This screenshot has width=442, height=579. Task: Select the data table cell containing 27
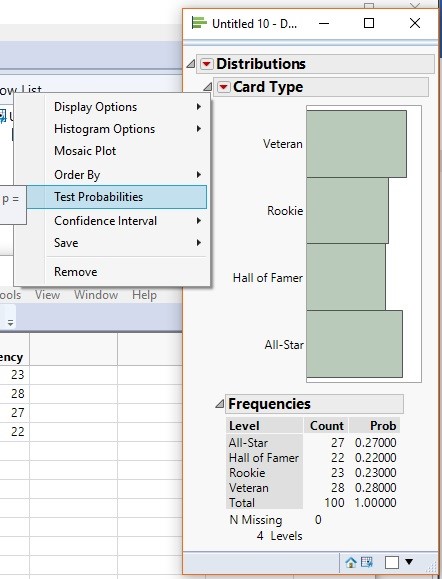tap(14, 413)
